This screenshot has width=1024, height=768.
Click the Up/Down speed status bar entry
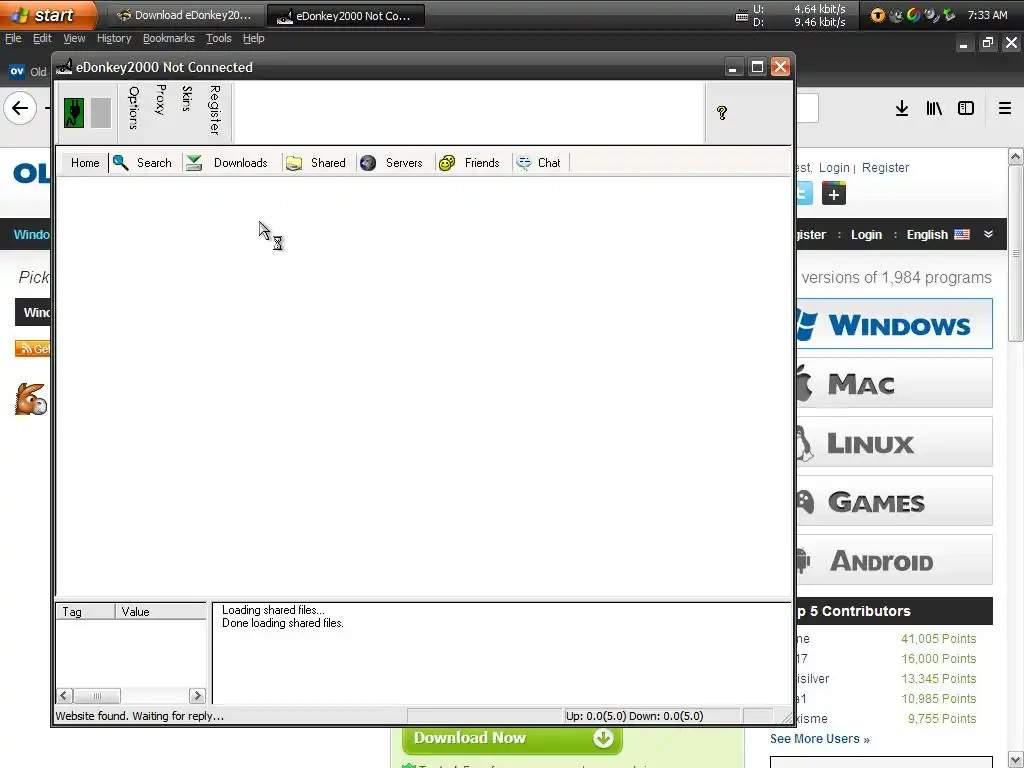pyautogui.click(x=634, y=716)
